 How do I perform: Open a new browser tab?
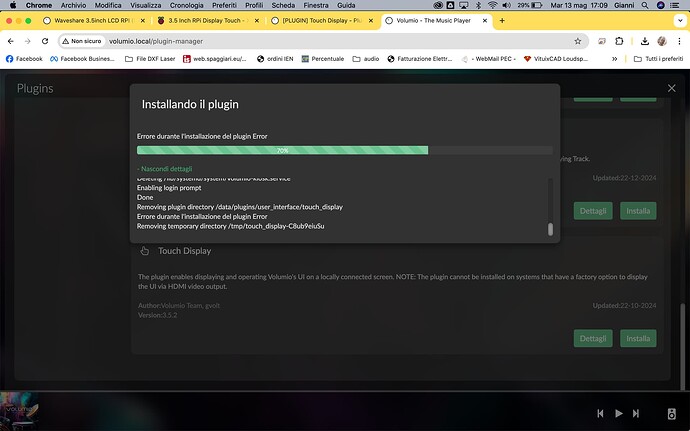[x=502, y=20]
